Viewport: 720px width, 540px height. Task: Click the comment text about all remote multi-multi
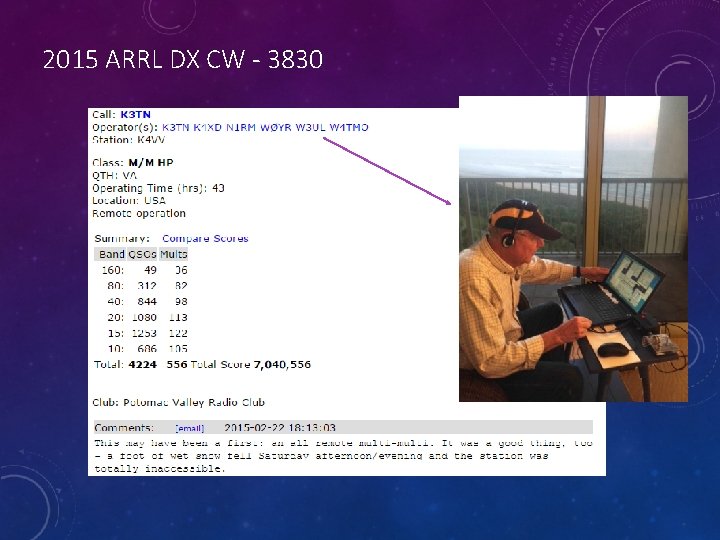click(343, 456)
